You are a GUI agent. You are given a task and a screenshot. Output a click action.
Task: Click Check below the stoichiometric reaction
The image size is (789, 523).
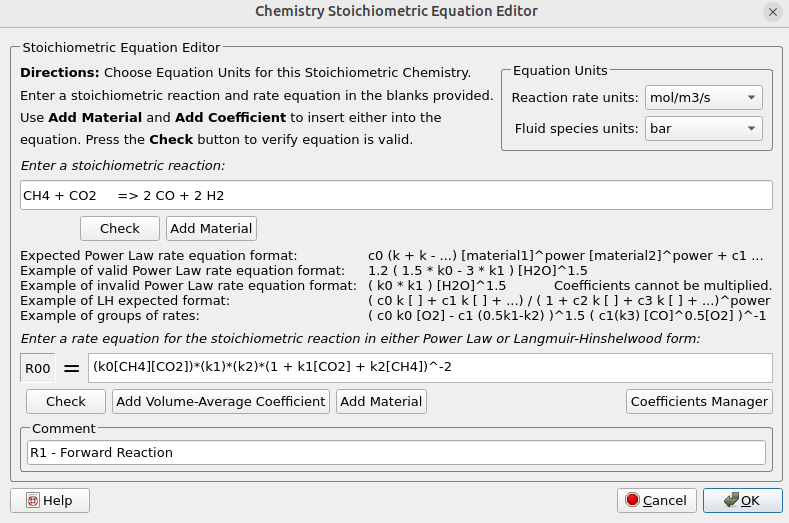[119, 228]
